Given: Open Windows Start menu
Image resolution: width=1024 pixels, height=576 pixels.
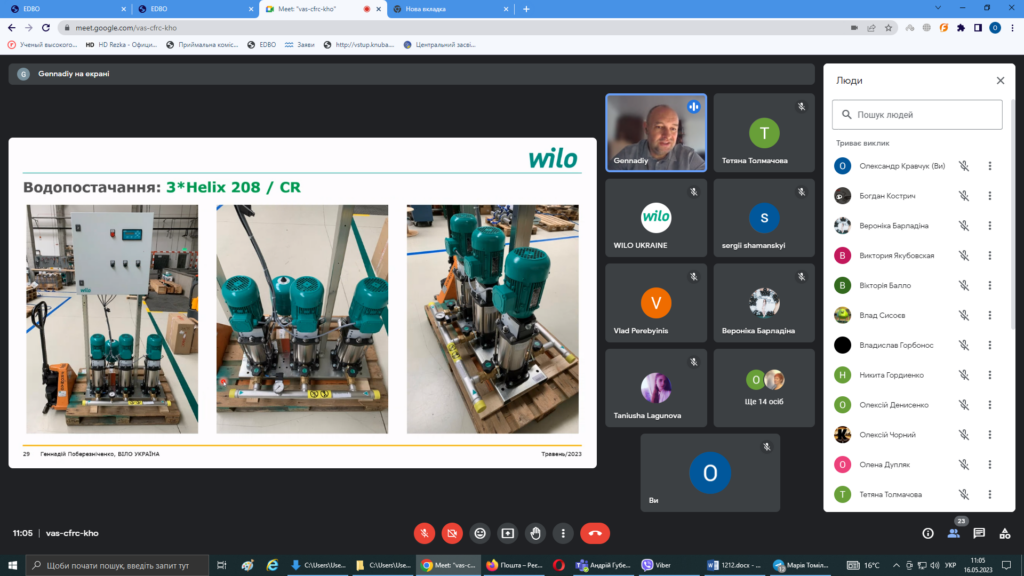Looking at the screenshot, I should click(x=12, y=565).
